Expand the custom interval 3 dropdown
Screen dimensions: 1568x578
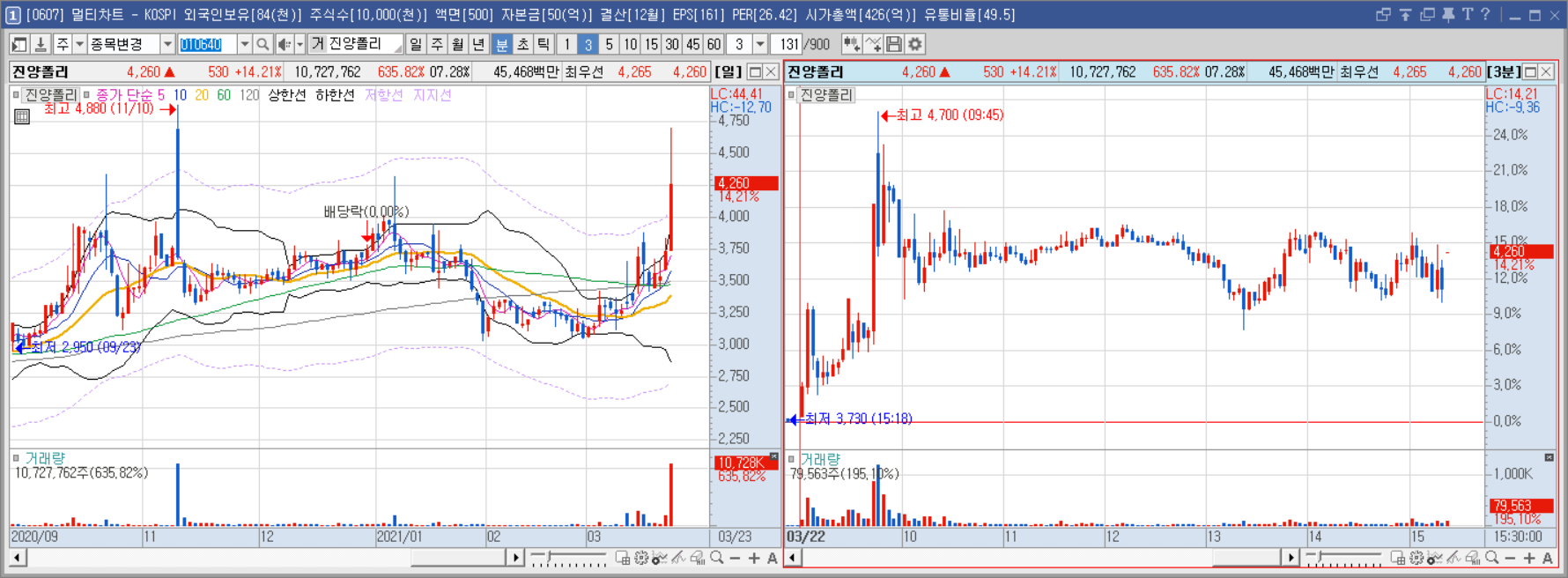click(760, 44)
